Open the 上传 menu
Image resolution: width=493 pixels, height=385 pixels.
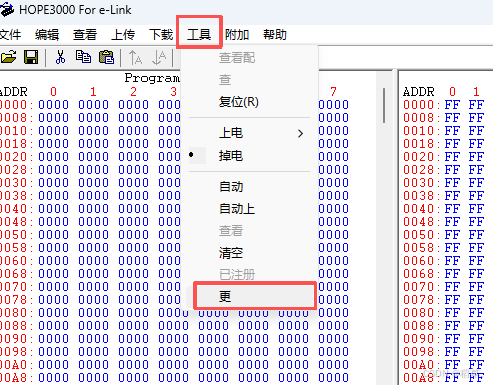point(123,35)
